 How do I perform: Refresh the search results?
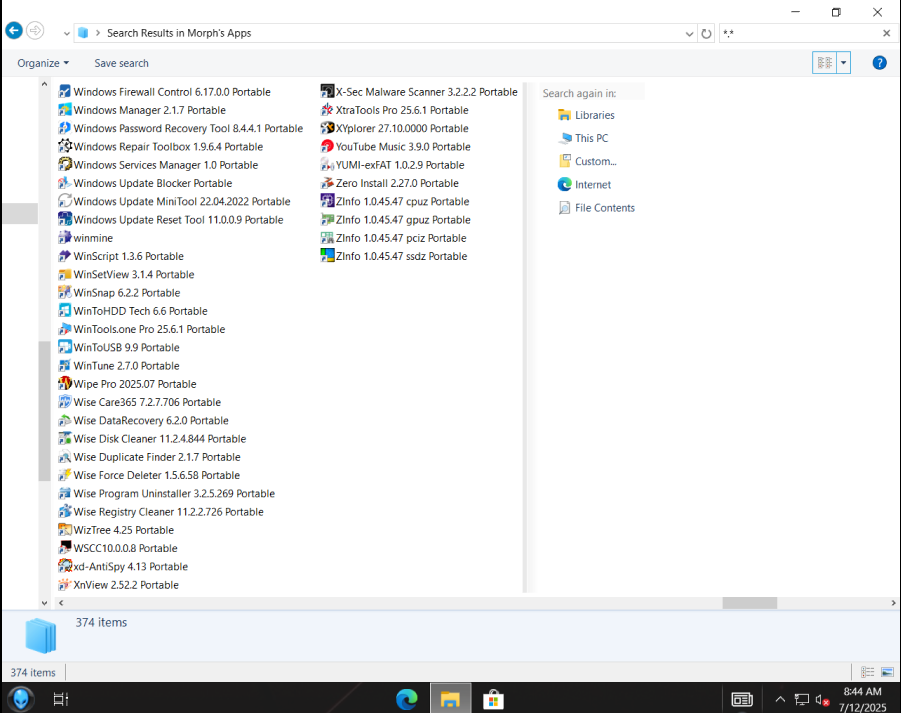point(706,34)
